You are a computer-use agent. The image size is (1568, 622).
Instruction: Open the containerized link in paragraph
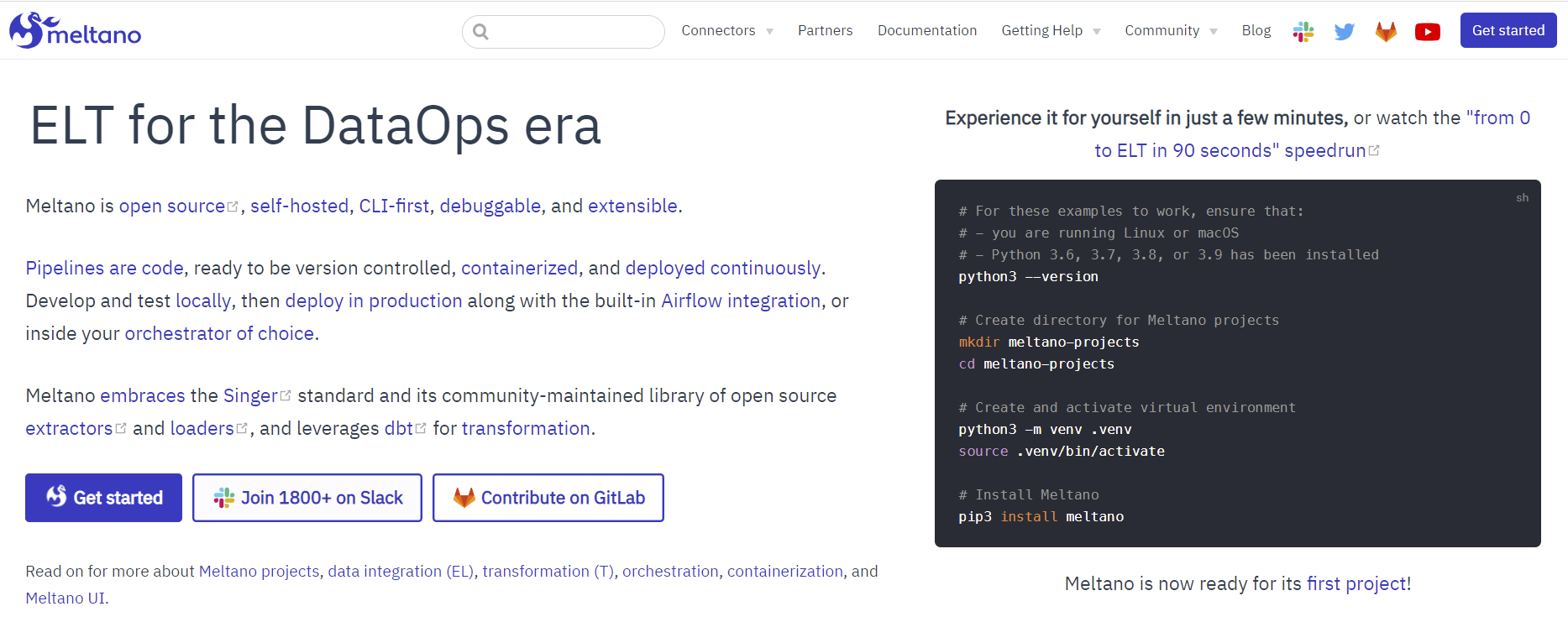(520, 268)
